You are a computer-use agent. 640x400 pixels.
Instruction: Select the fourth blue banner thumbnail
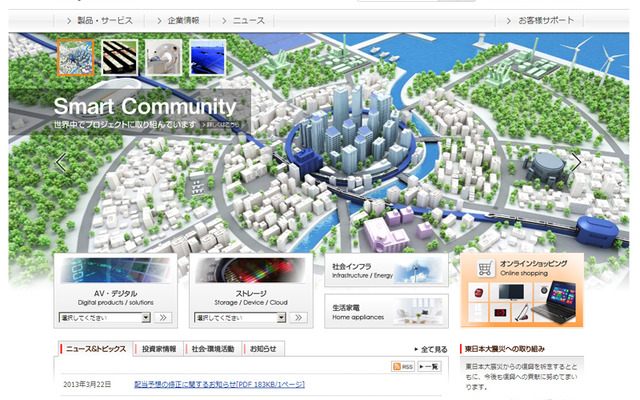(x=207, y=58)
